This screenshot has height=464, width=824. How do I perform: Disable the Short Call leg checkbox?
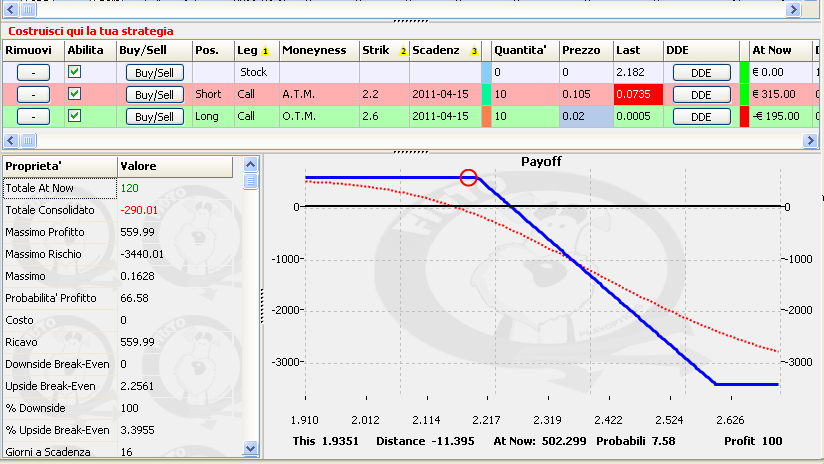[74, 94]
